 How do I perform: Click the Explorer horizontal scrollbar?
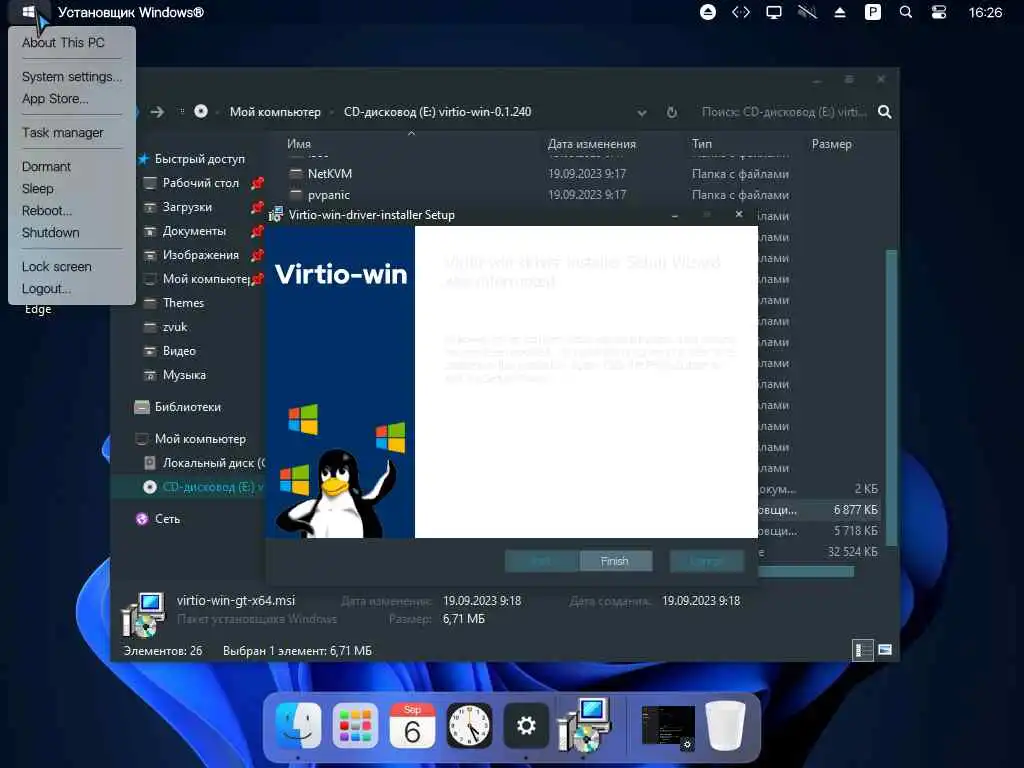[806, 572]
